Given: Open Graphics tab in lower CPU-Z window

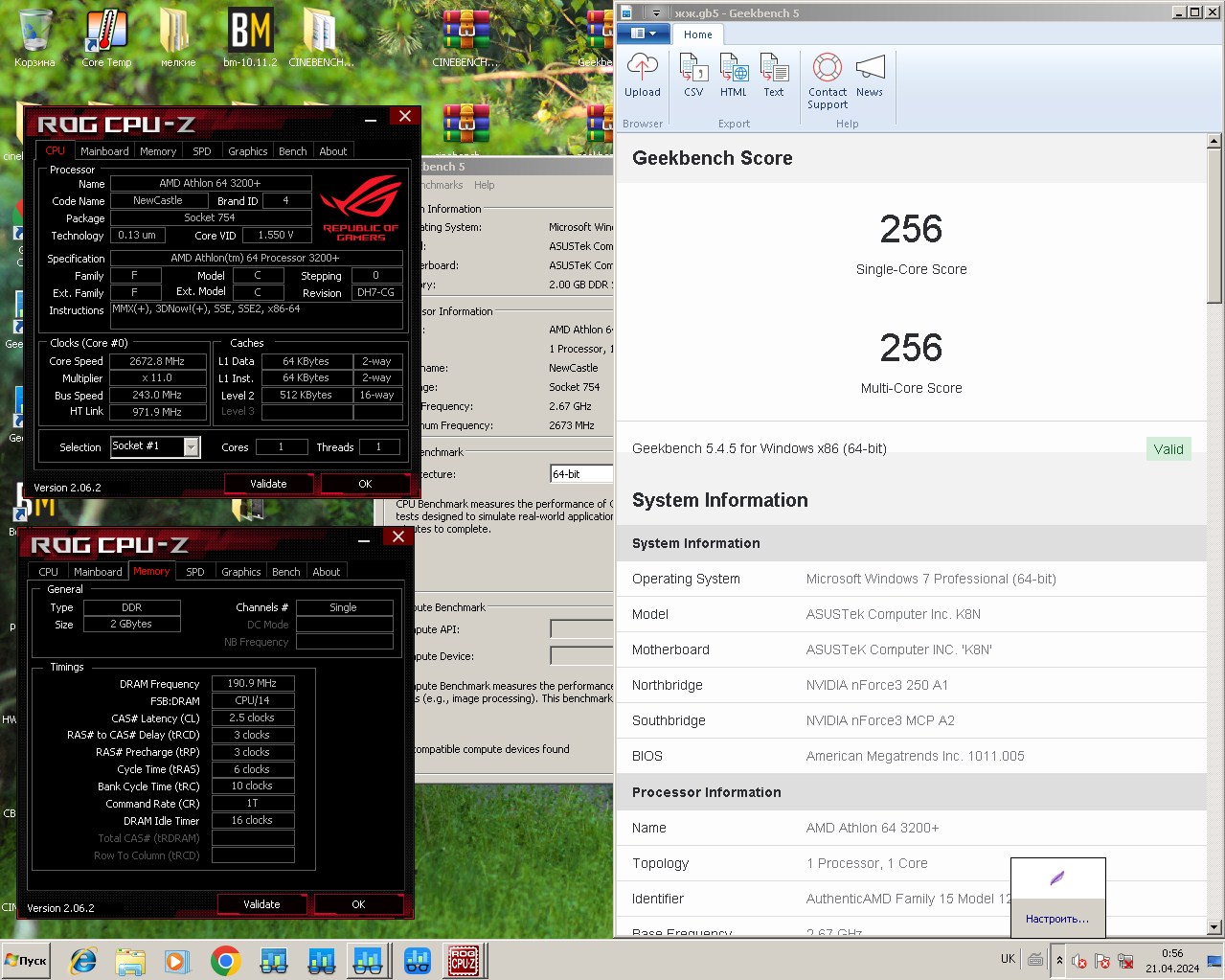Looking at the screenshot, I should coord(241,572).
